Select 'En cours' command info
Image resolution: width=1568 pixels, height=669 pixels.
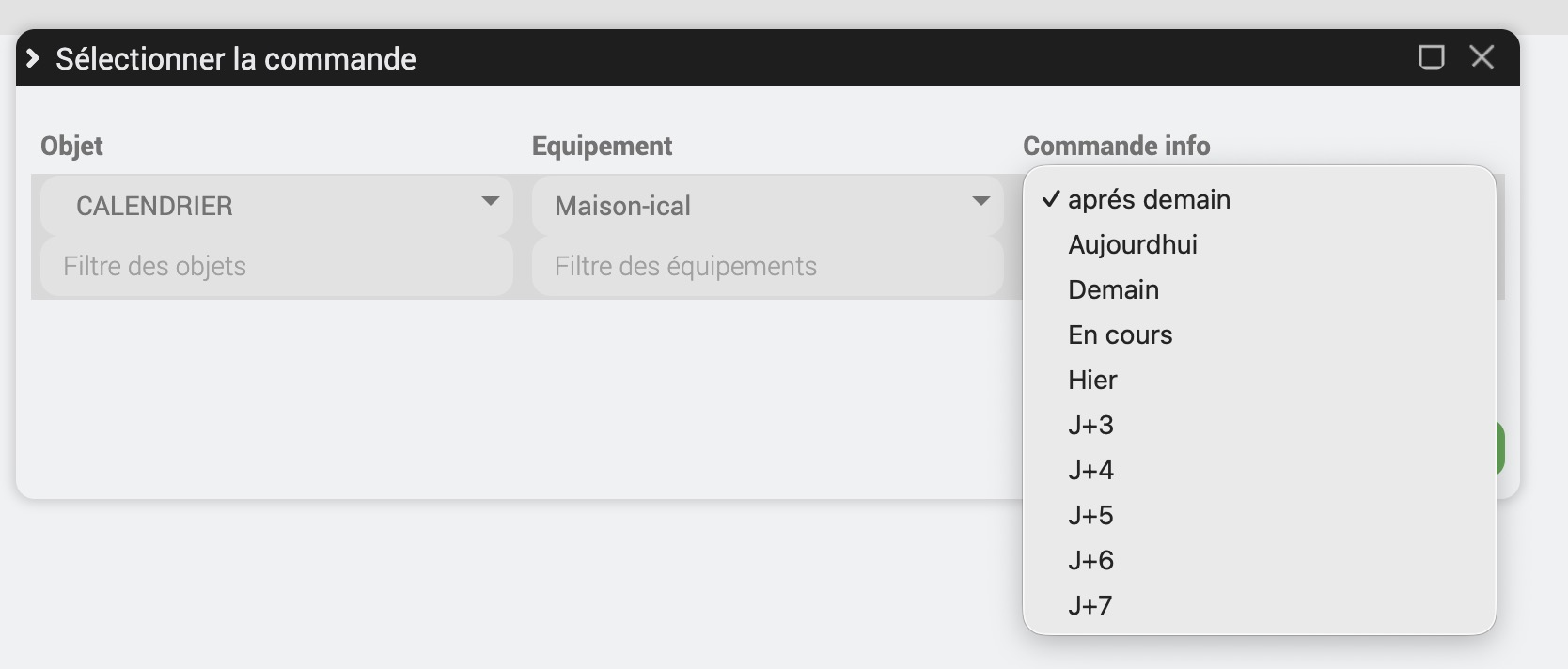tap(1120, 335)
